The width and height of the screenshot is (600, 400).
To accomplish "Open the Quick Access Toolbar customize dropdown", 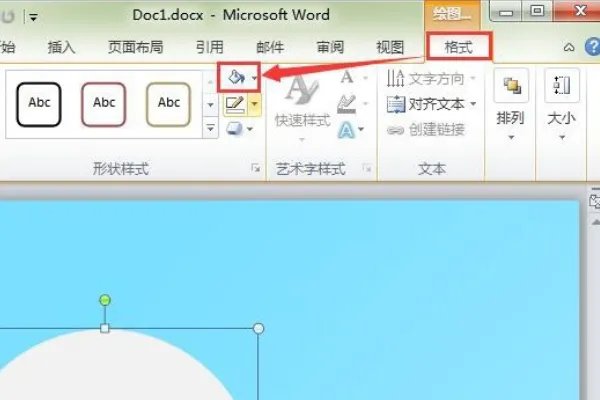I will point(33,17).
